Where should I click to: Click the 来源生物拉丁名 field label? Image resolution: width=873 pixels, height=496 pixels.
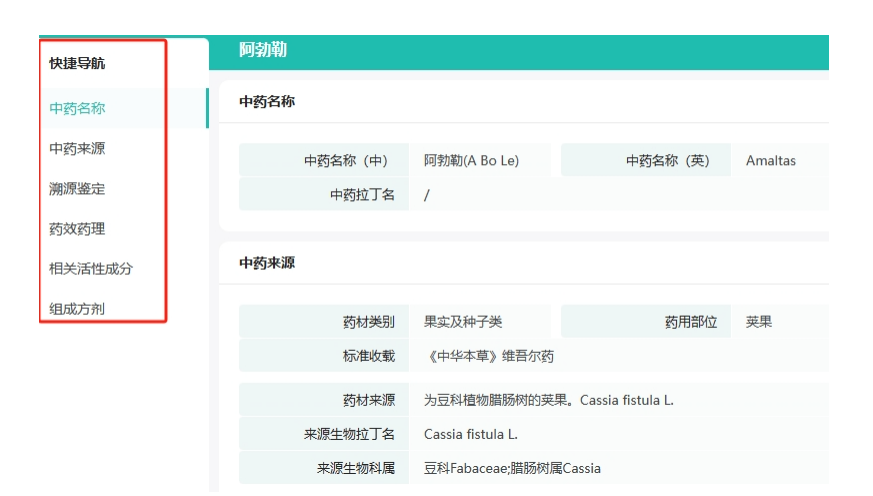pyautogui.click(x=349, y=434)
